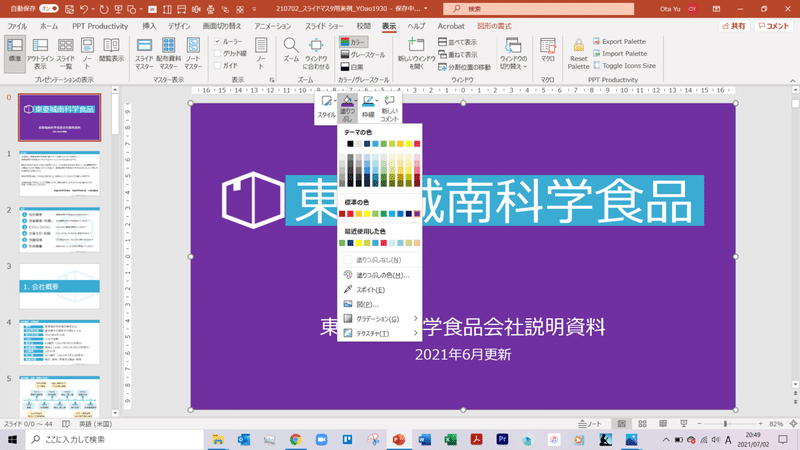Viewport: 800px width, 450px height.
Task: Click the Comments (コメント) button
Action: tap(773, 26)
